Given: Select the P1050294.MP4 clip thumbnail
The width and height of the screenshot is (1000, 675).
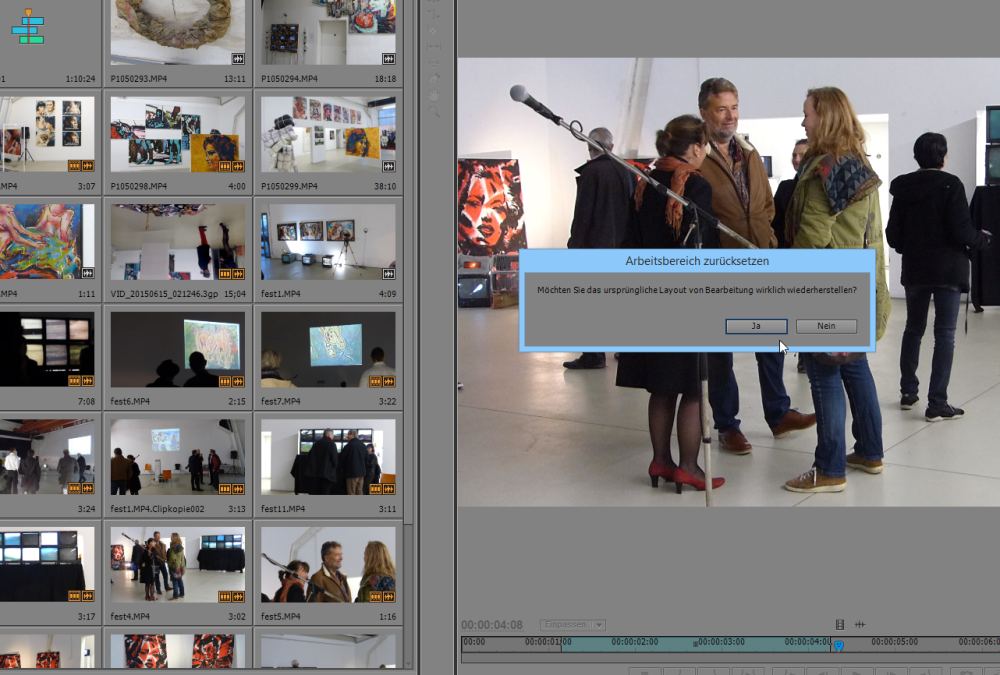Looking at the screenshot, I should click(328, 32).
